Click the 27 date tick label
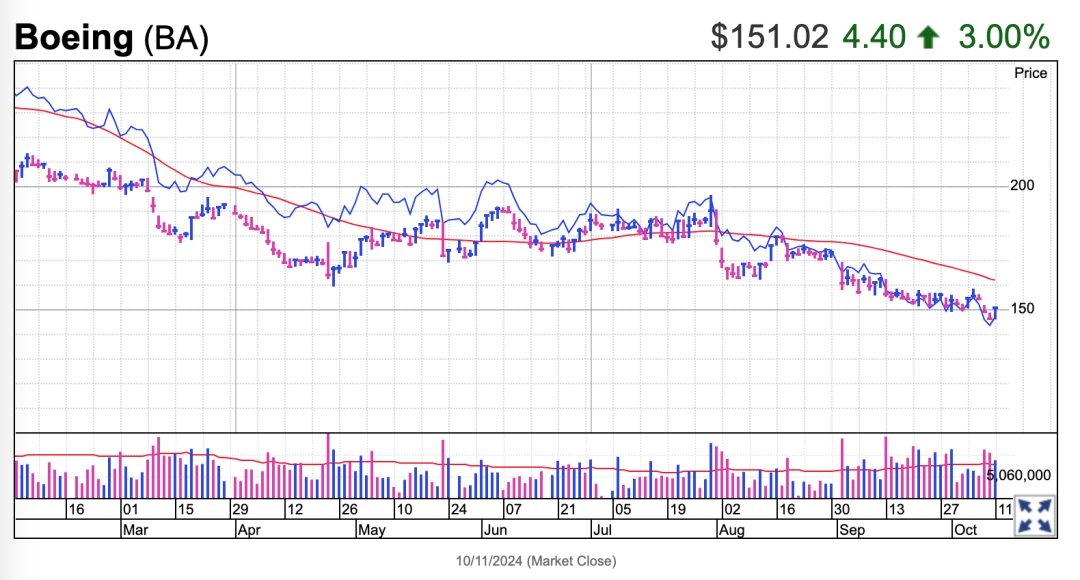 click(951, 510)
